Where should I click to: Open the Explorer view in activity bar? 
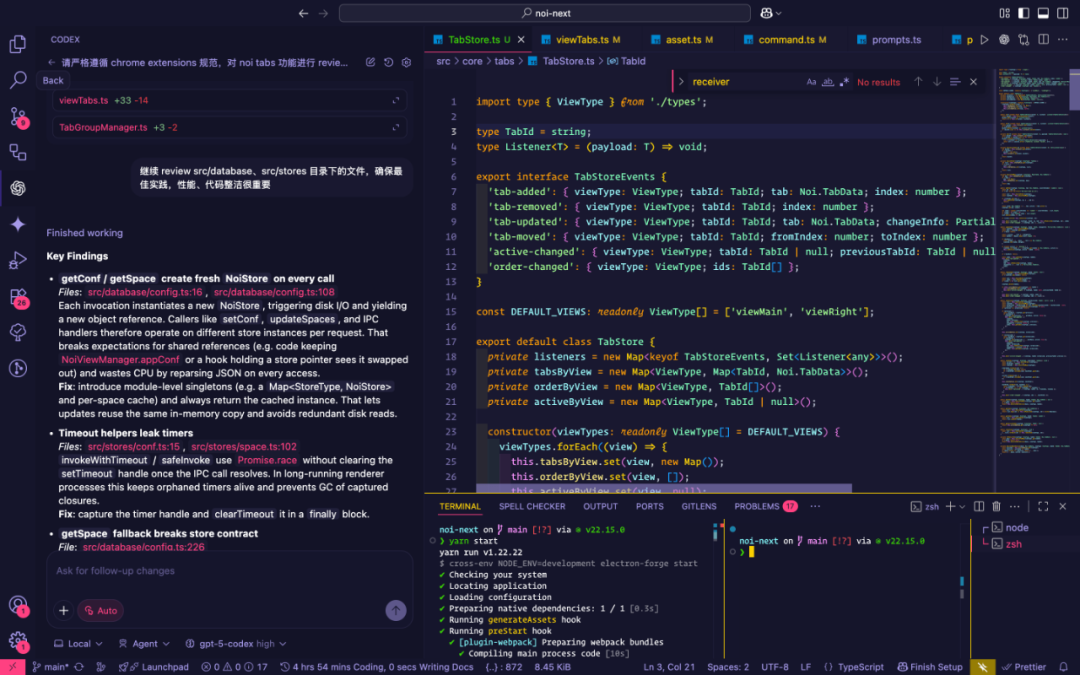point(18,44)
